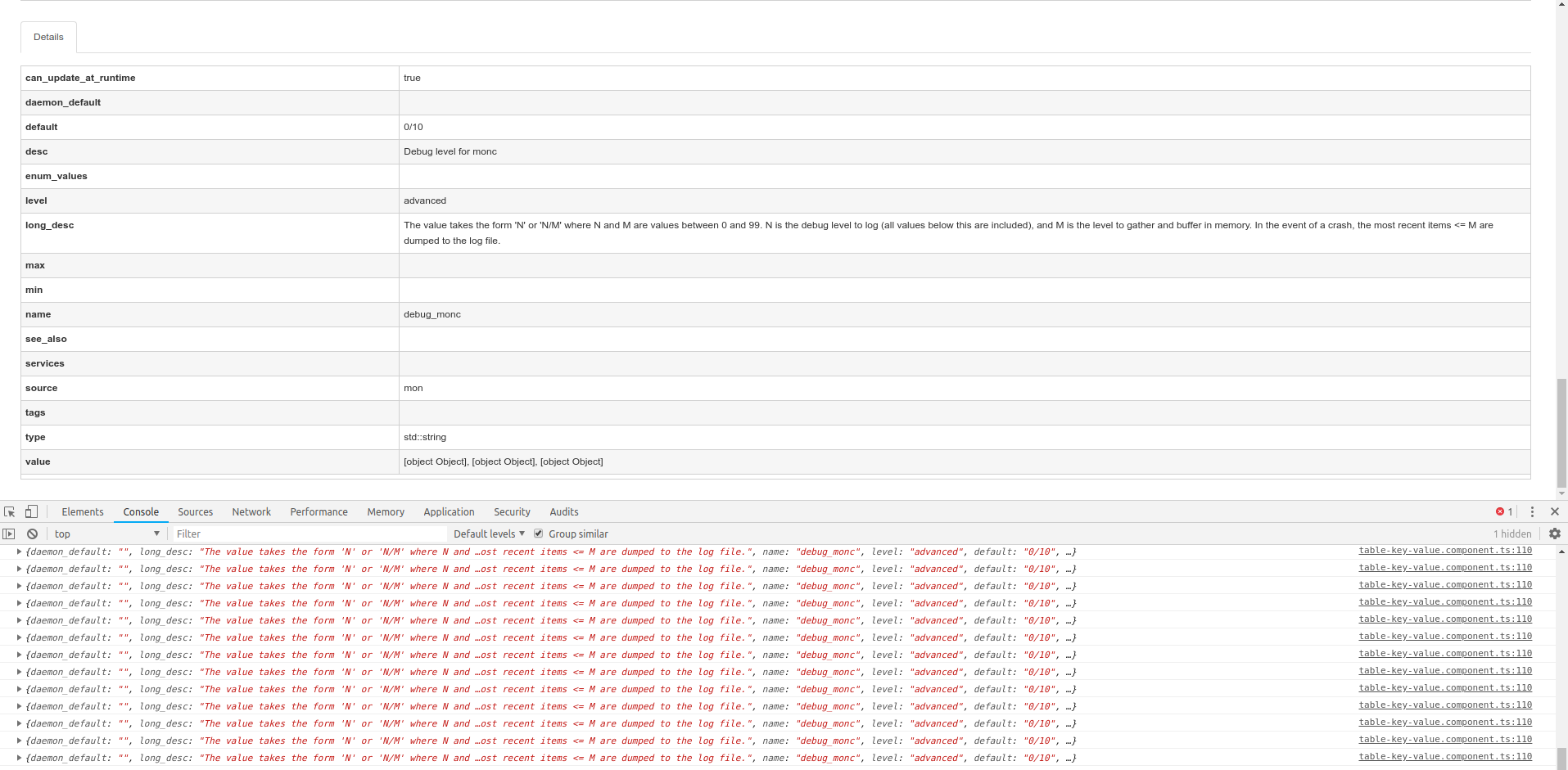Open console settings gear icon

(x=1555, y=534)
